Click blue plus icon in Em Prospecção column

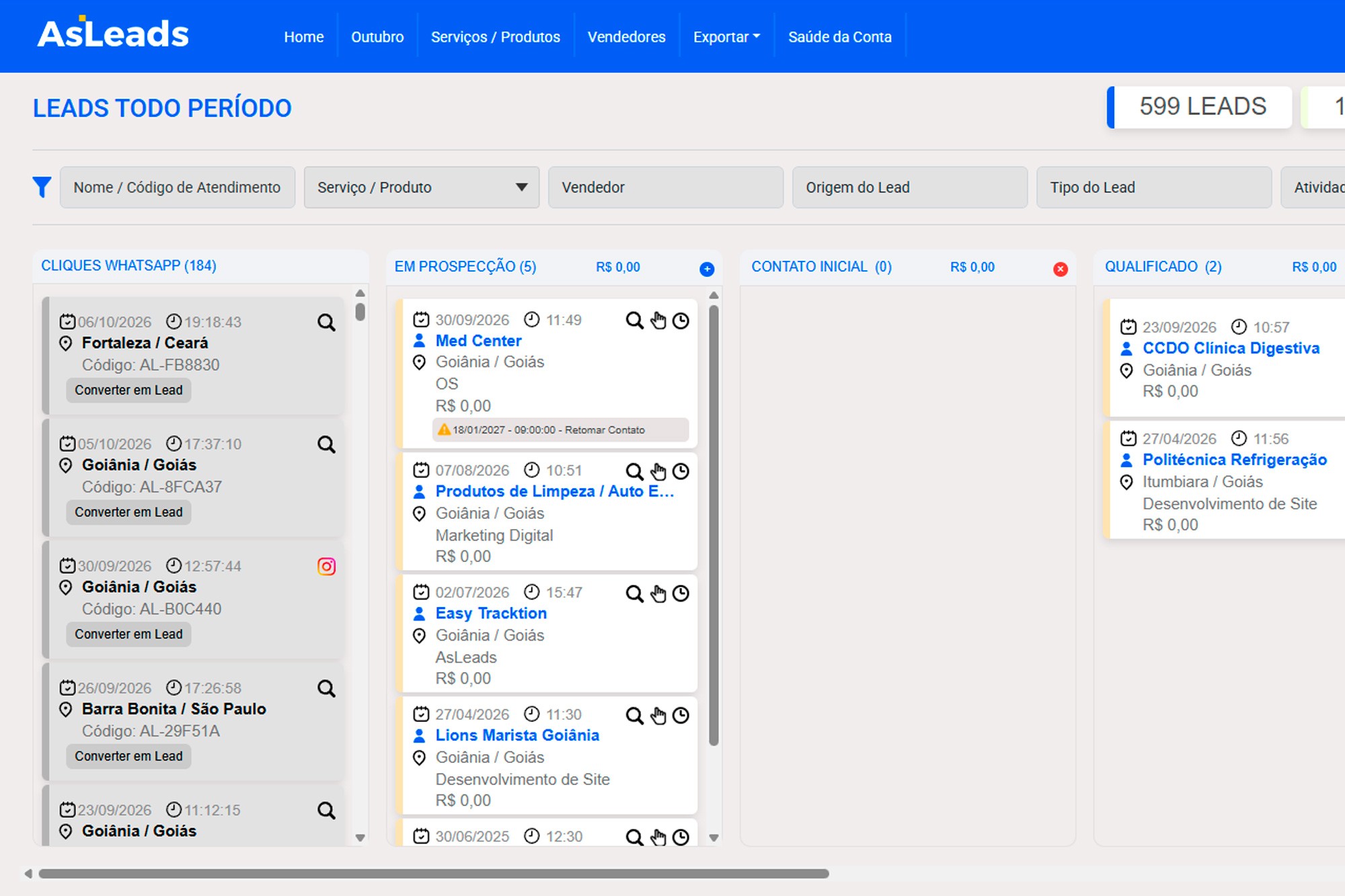point(707,269)
